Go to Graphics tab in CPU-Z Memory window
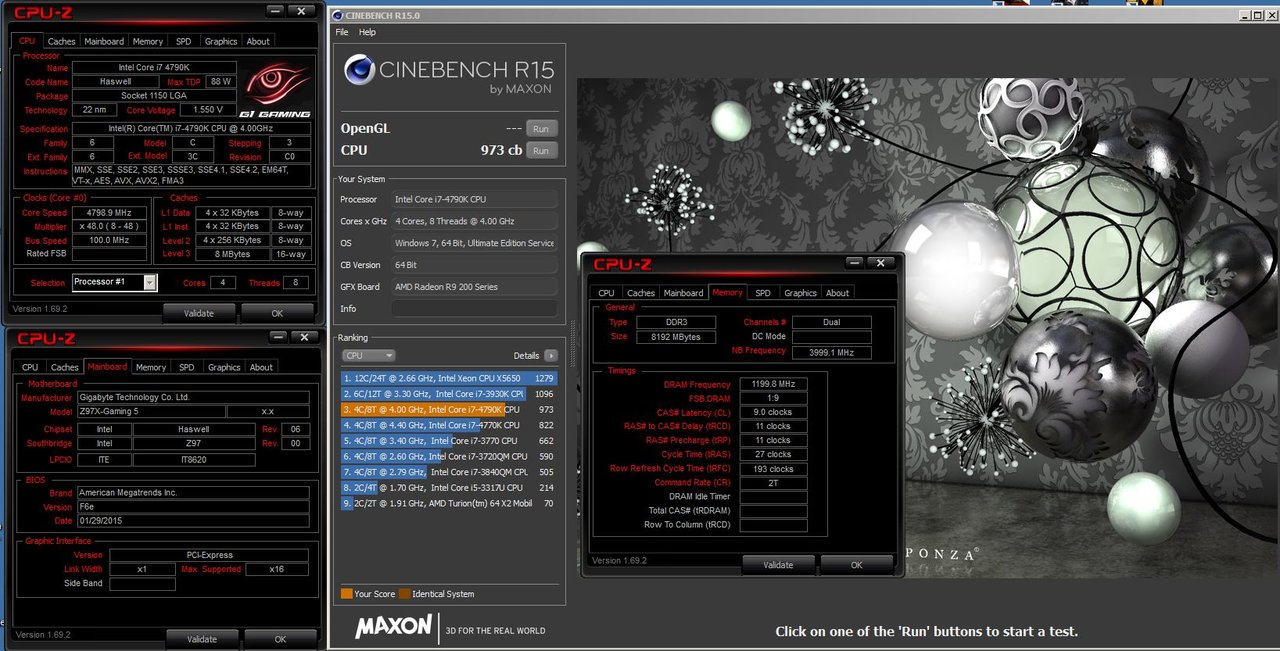 800,293
